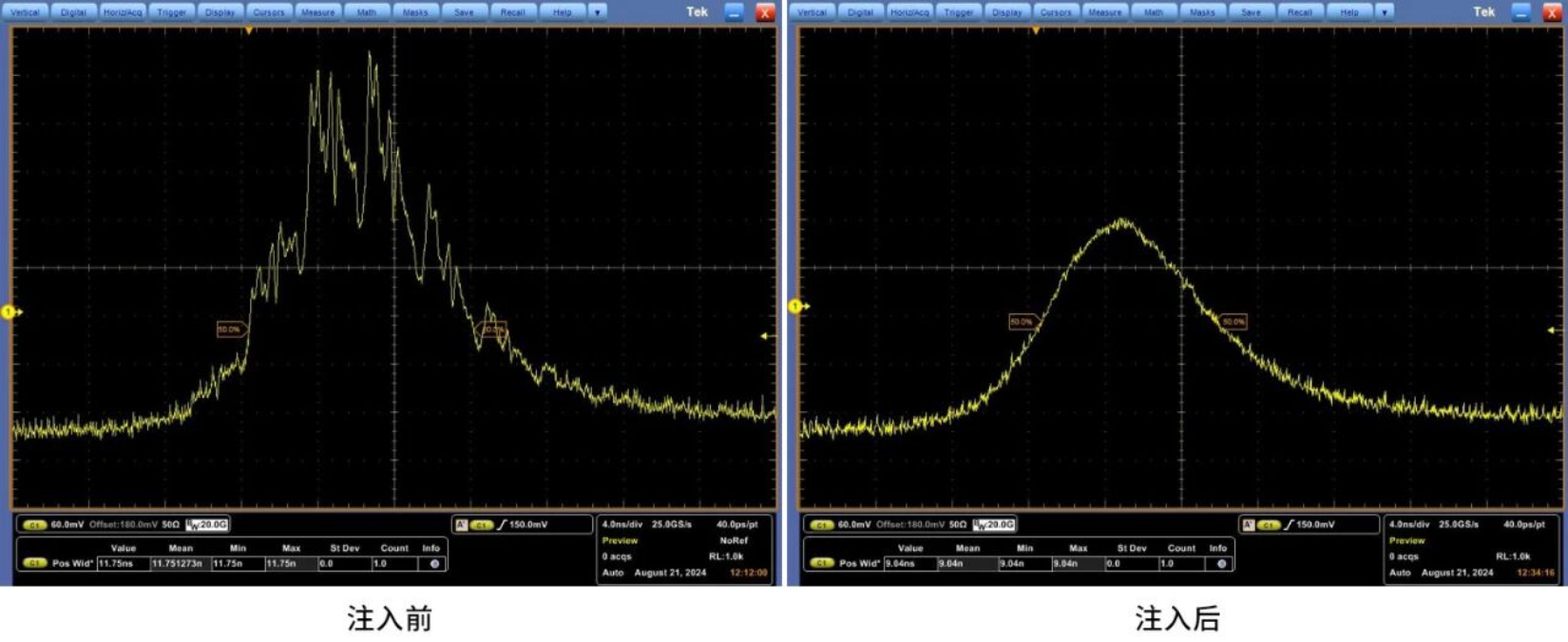
Task: Click the trigger A badge in right scope
Action: click(1248, 525)
